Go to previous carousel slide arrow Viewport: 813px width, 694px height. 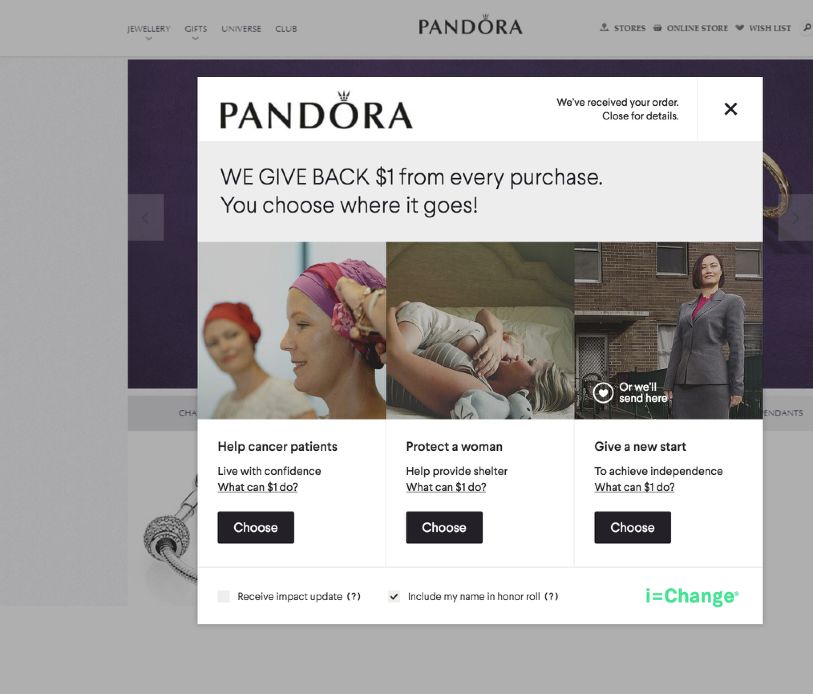(x=146, y=217)
